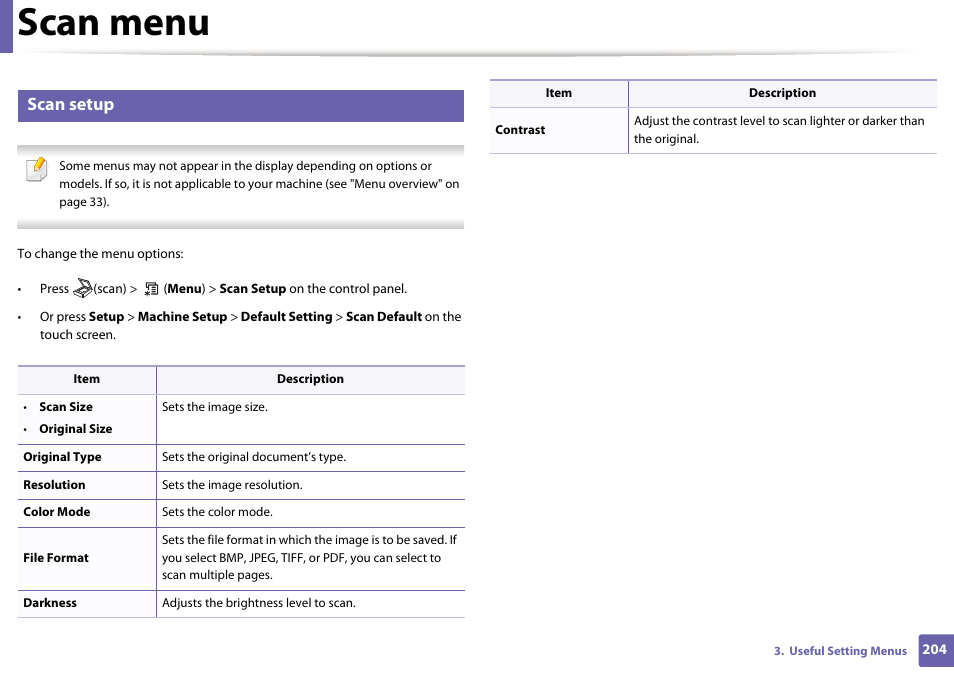The height and width of the screenshot is (675, 954).
Task: Select the first bullet point marker
Action: tap(21, 289)
